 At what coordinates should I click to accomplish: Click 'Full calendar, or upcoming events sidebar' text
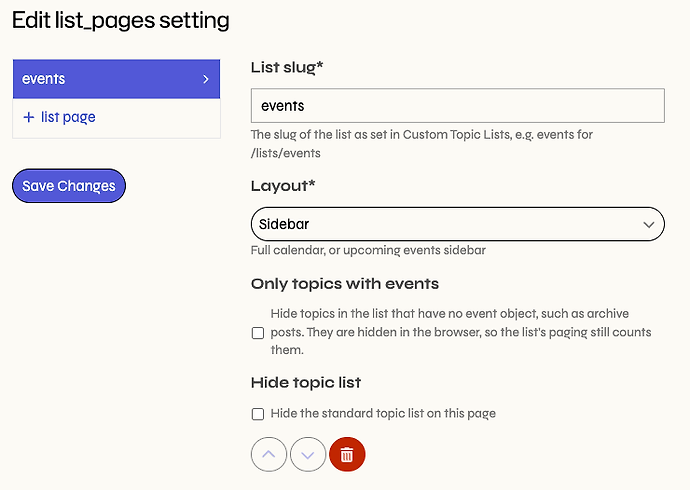[368, 250]
